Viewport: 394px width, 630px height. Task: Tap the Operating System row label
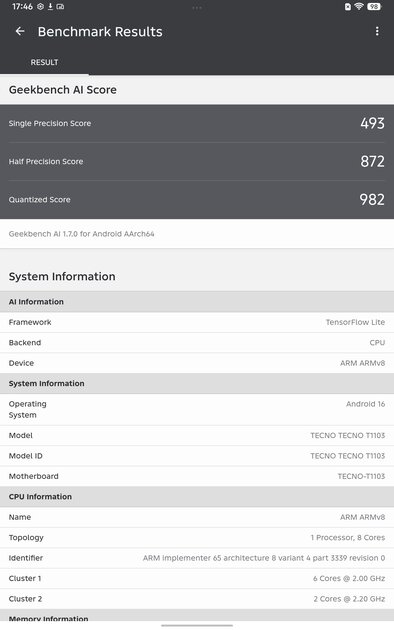coord(28,409)
